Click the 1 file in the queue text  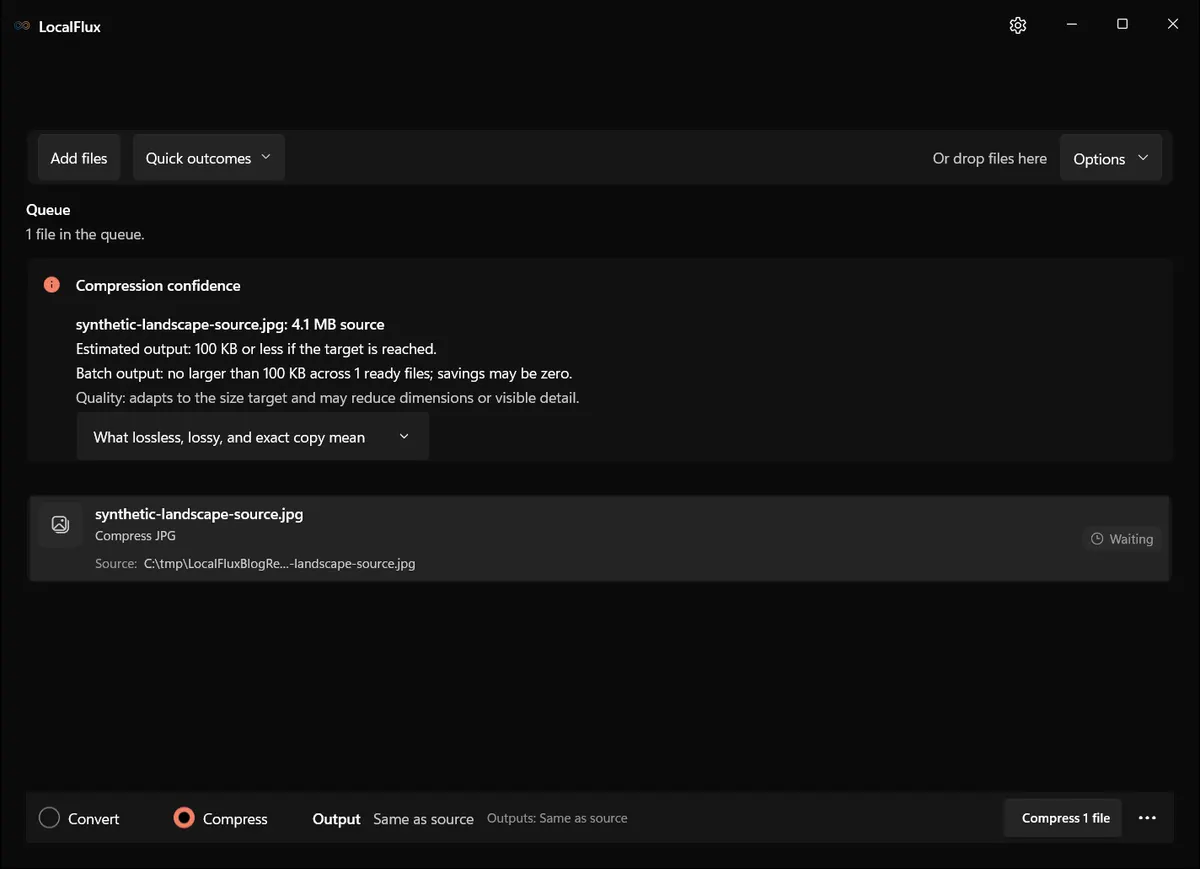coord(85,235)
